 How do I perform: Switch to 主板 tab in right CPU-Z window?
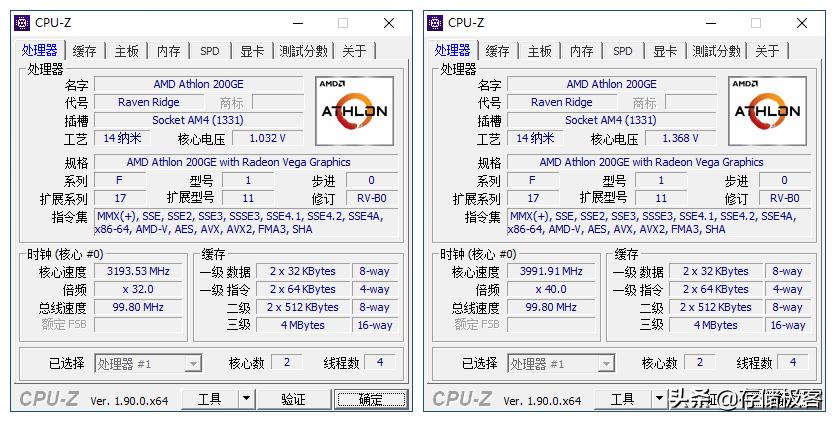(539, 51)
